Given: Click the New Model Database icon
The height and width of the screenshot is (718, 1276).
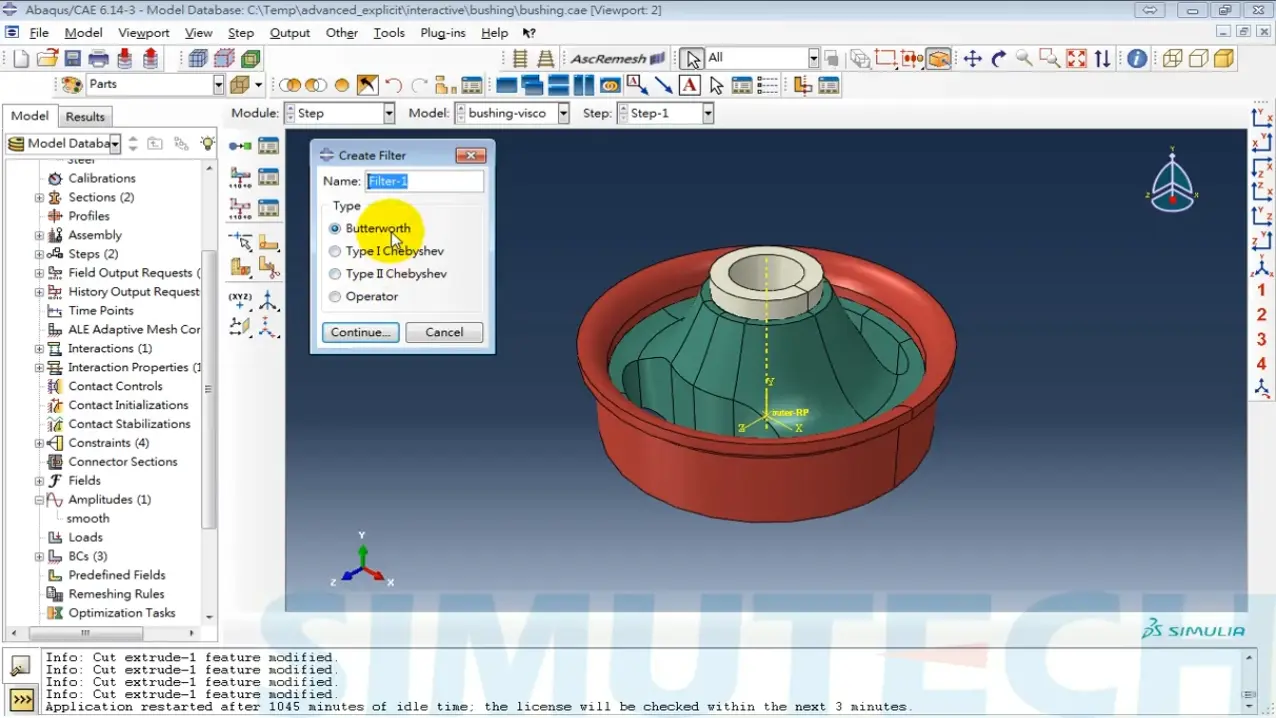Looking at the screenshot, I should pyautogui.click(x=21, y=59).
